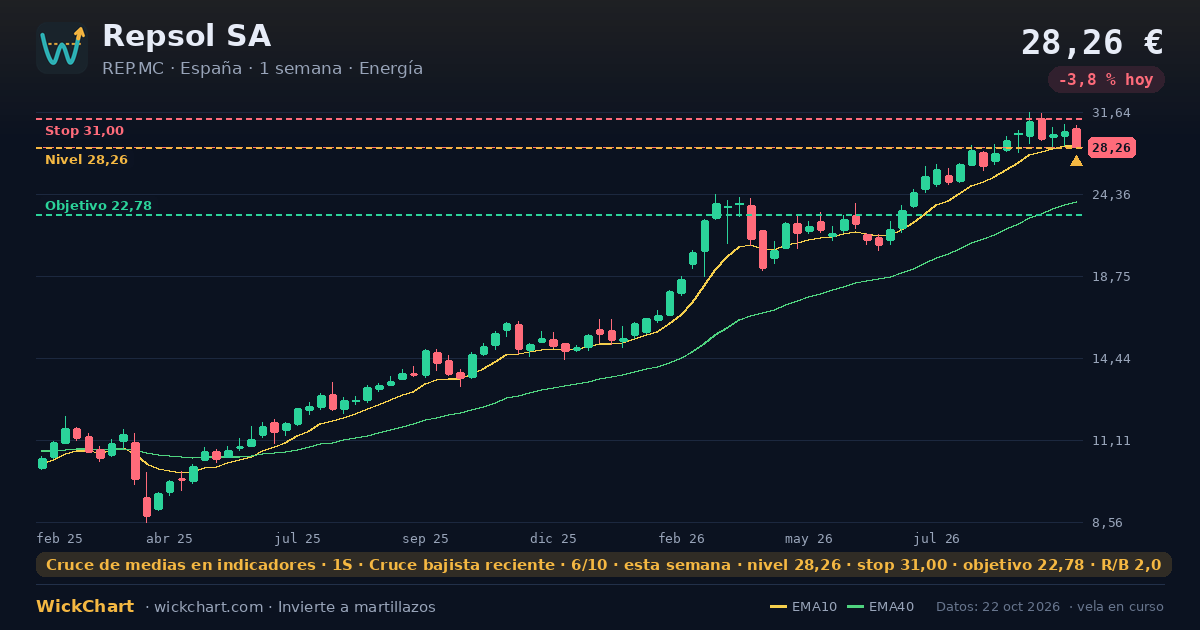This screenshot has width=1200, height=630.
Task: Click the abr 25 date label
Action: pyautogui.click(x=169, y=538)
